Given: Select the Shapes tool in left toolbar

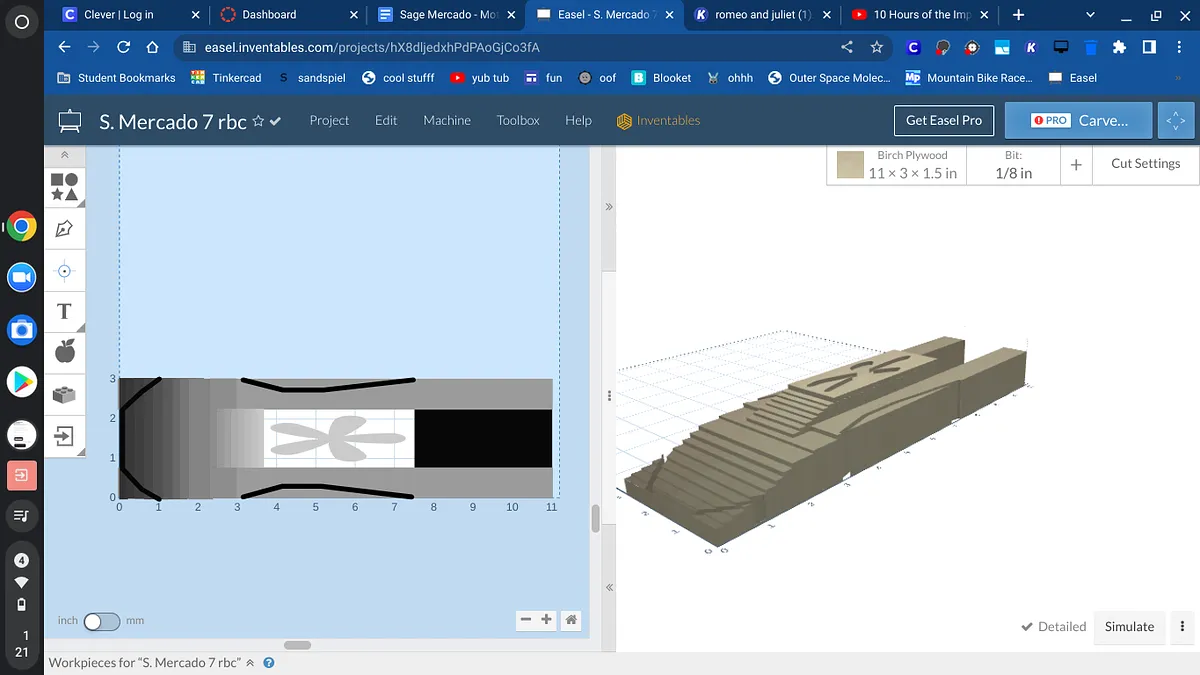Looking at the screenshot, I should (64, 187).
